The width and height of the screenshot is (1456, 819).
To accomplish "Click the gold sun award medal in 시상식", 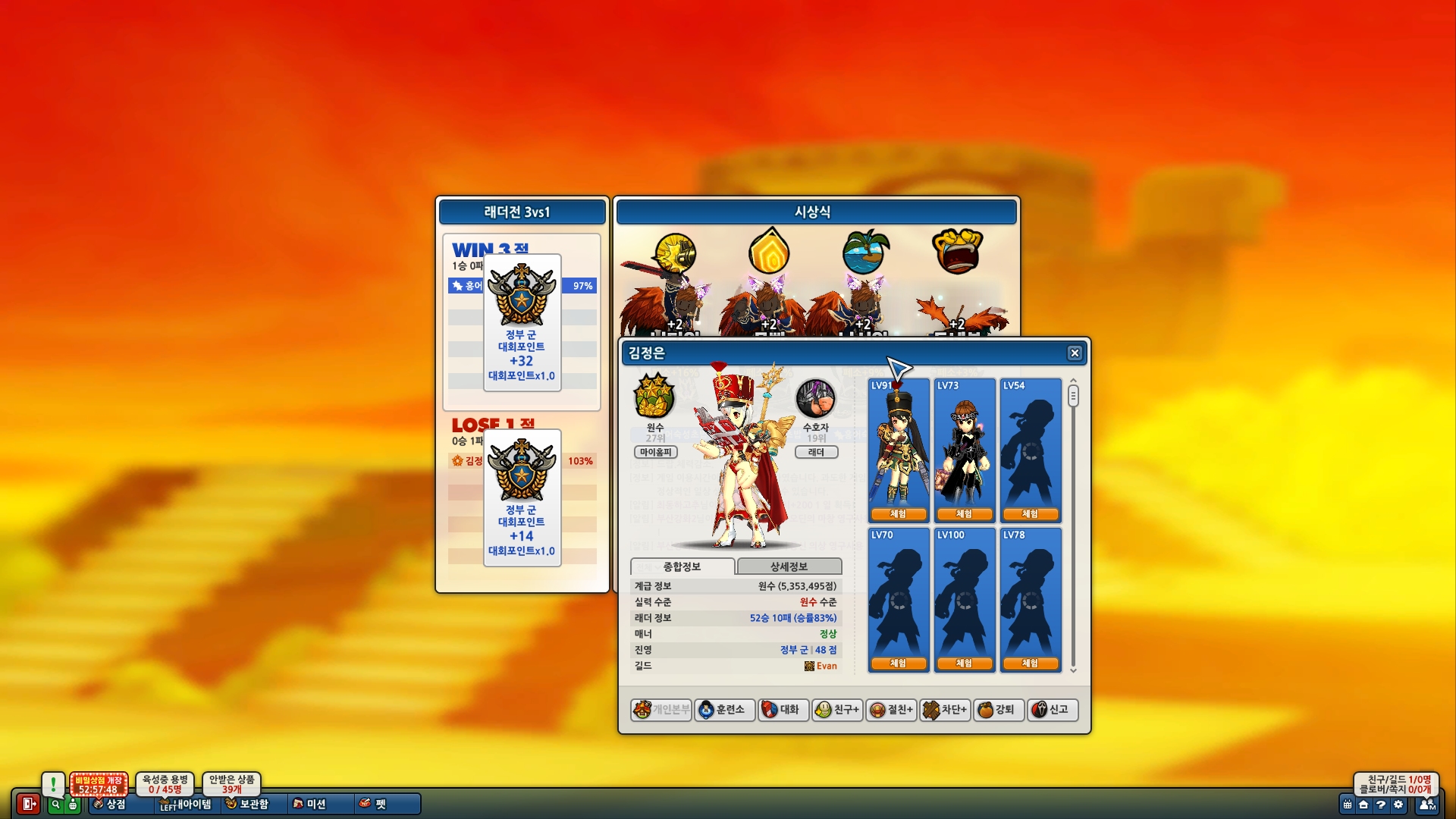I will tap(675, 253).
